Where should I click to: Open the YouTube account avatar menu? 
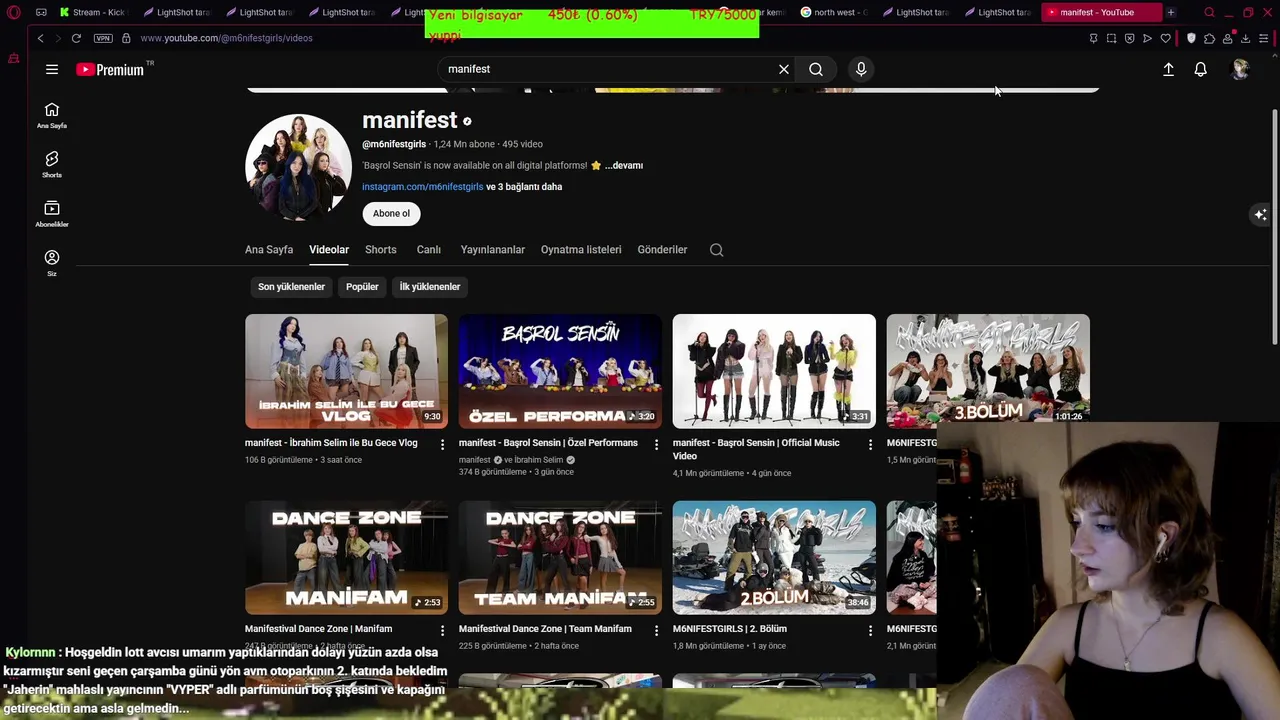[1240, 69]
